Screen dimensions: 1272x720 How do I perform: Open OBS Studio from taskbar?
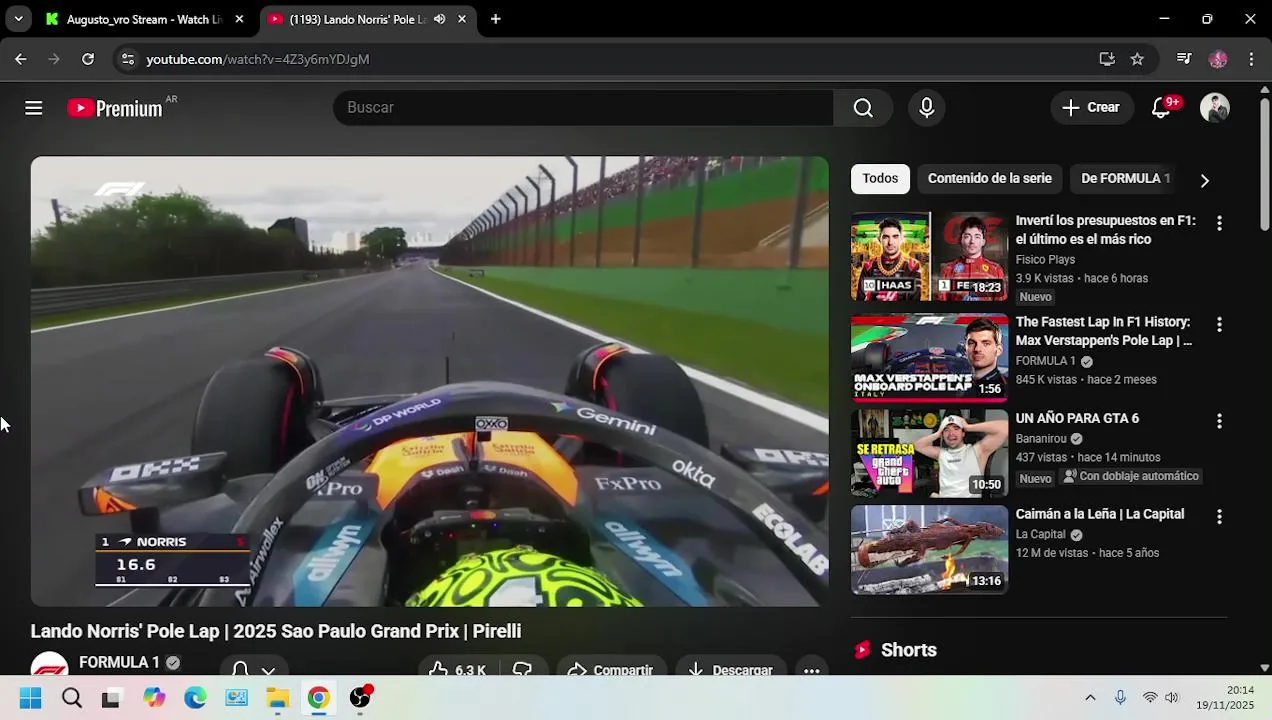coord(360,698)
